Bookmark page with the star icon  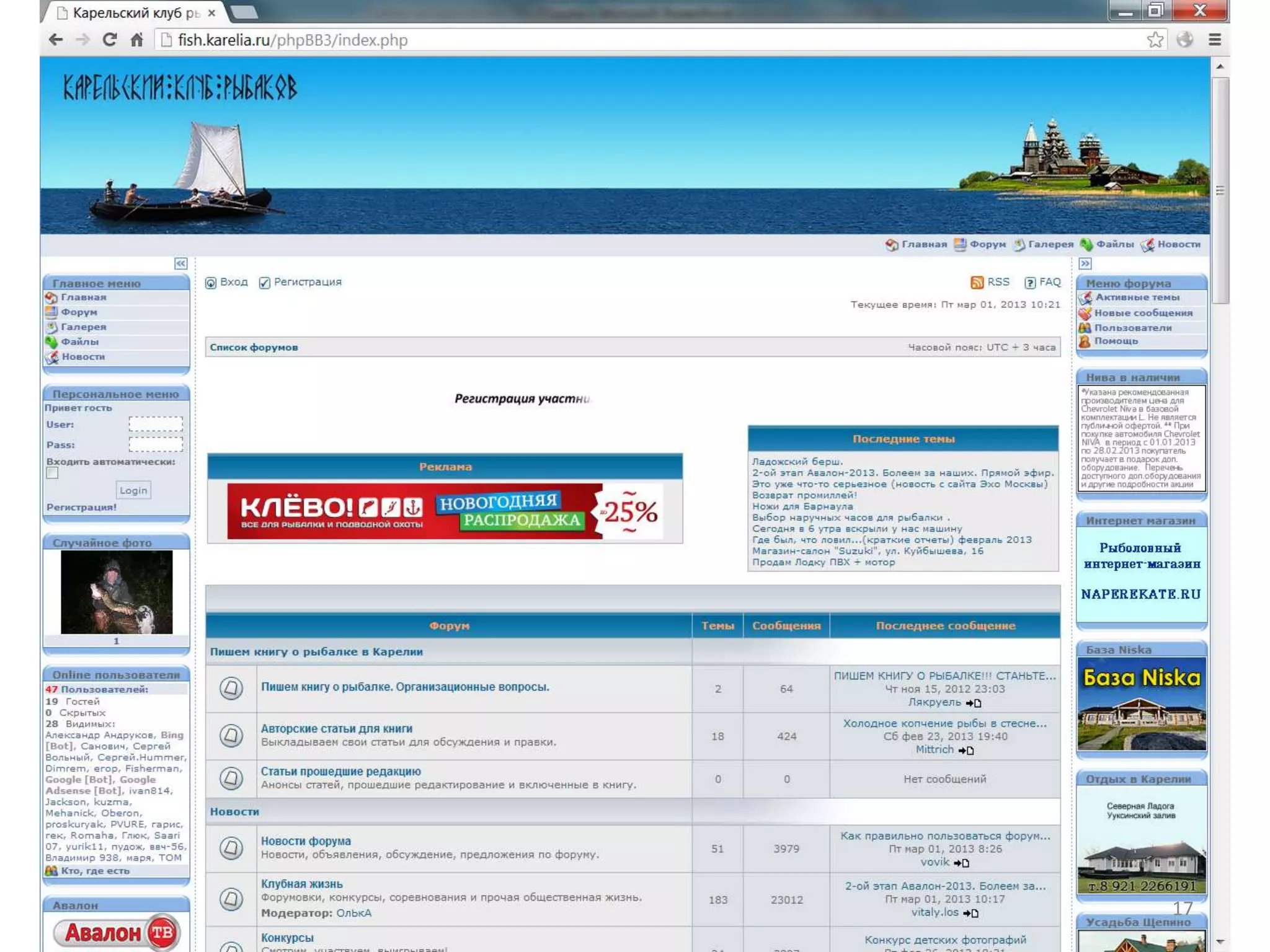pyautogui.click(x=1155, y=40)
